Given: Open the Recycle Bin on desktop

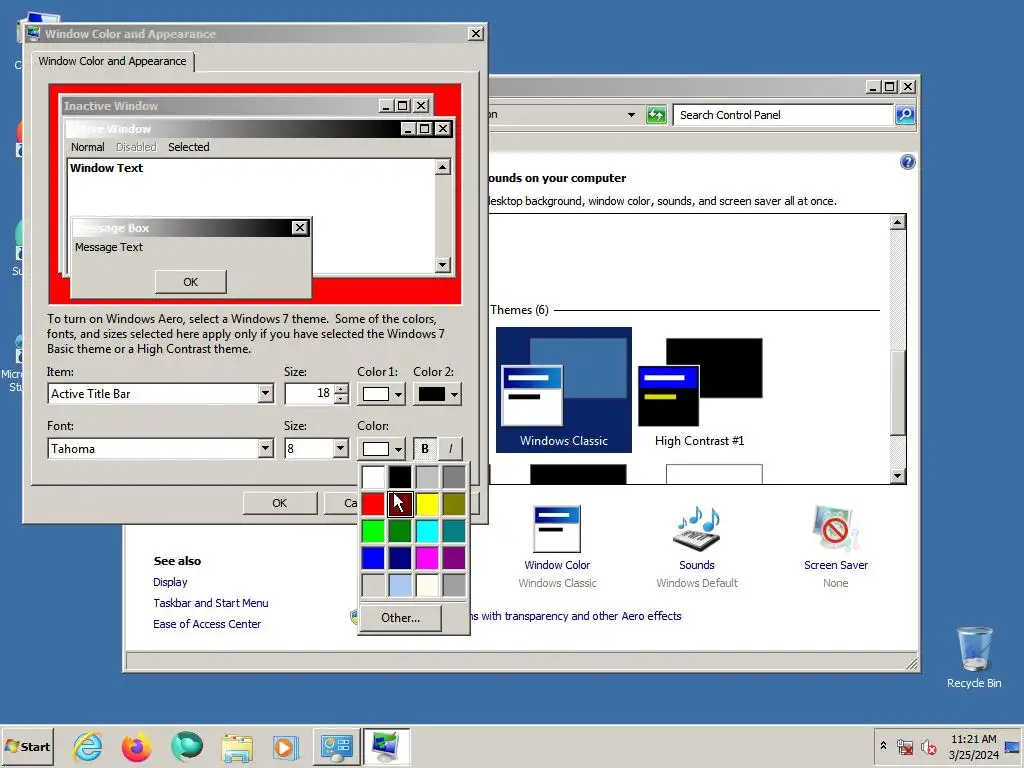Looking at the screenshot, I should (974, 658).
